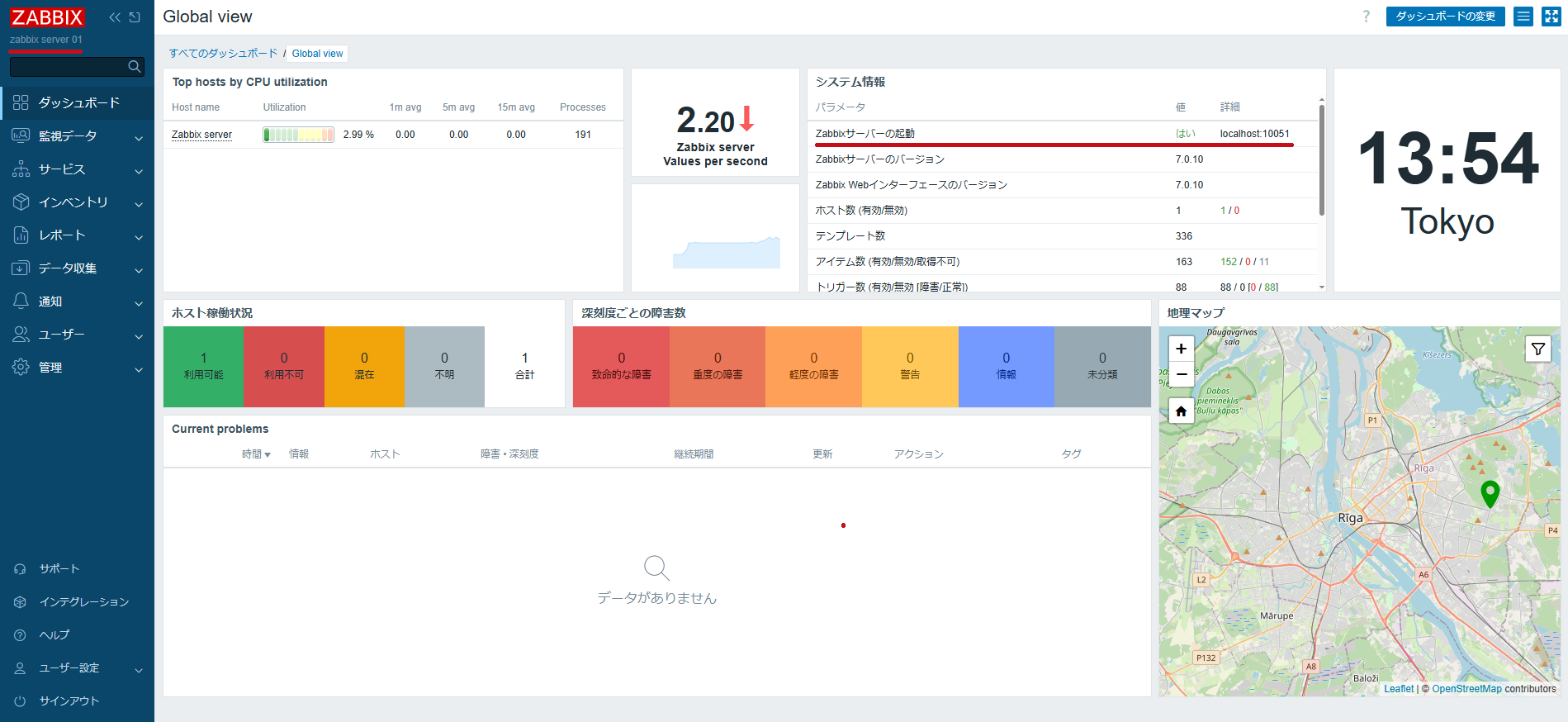Click ダッシュボードの変更 button

tap(1445, 17)
